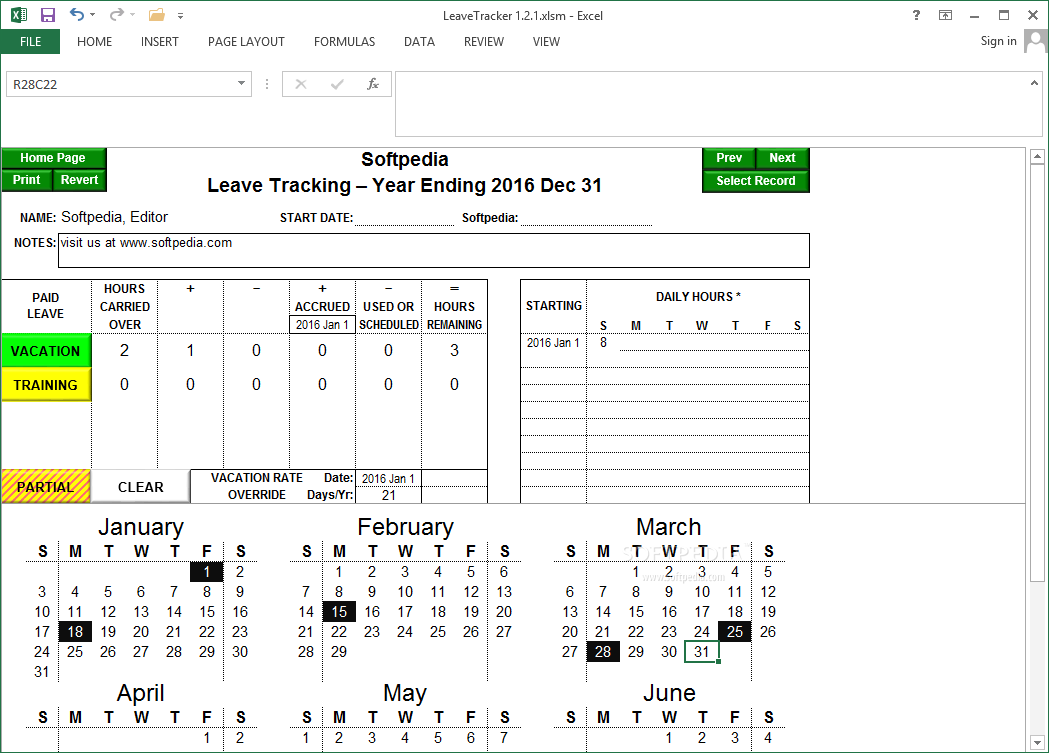Open the FILE tab

point(30,41)
